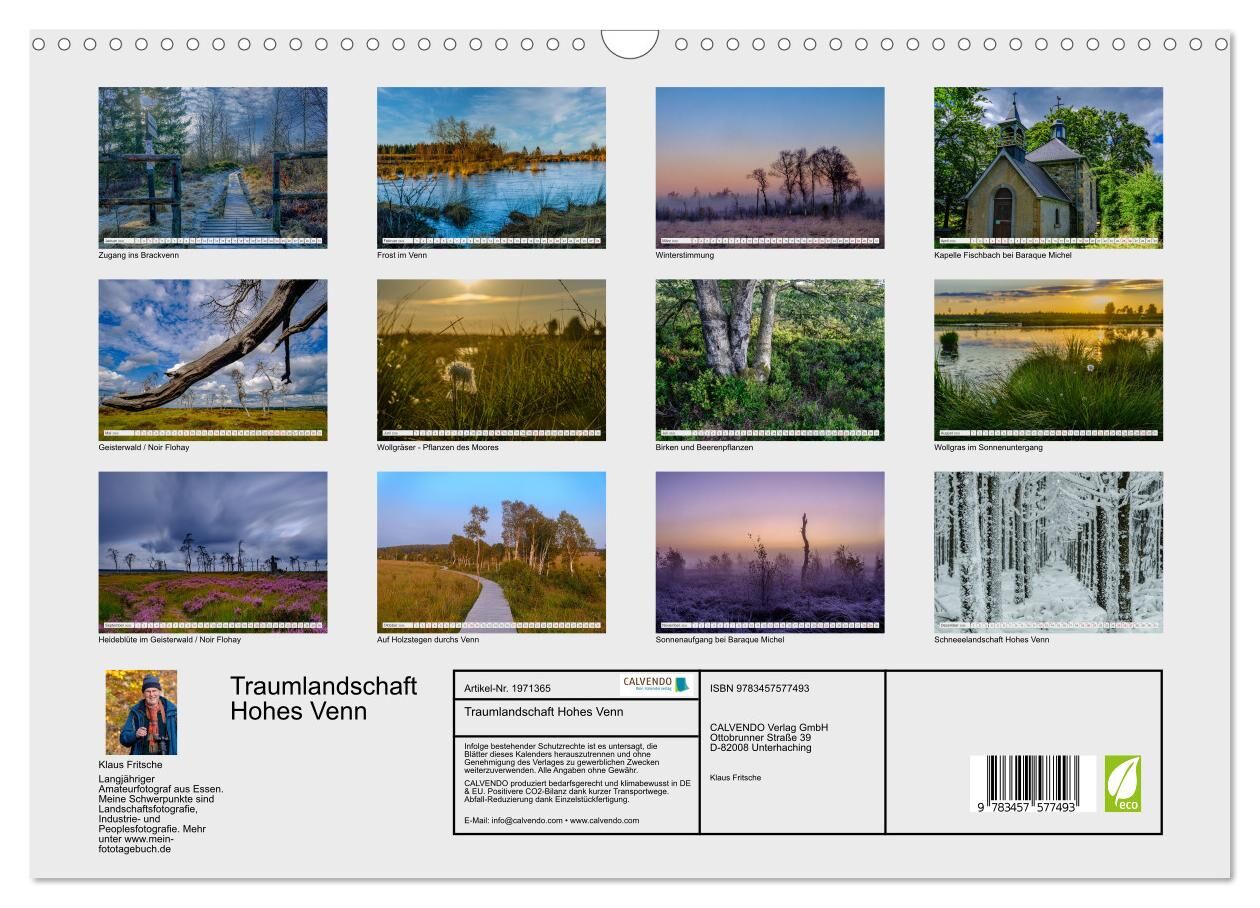Click Klaus Fritsche's portrait photo
Screen dimensions: 1260x908
[x=141, y=712]
